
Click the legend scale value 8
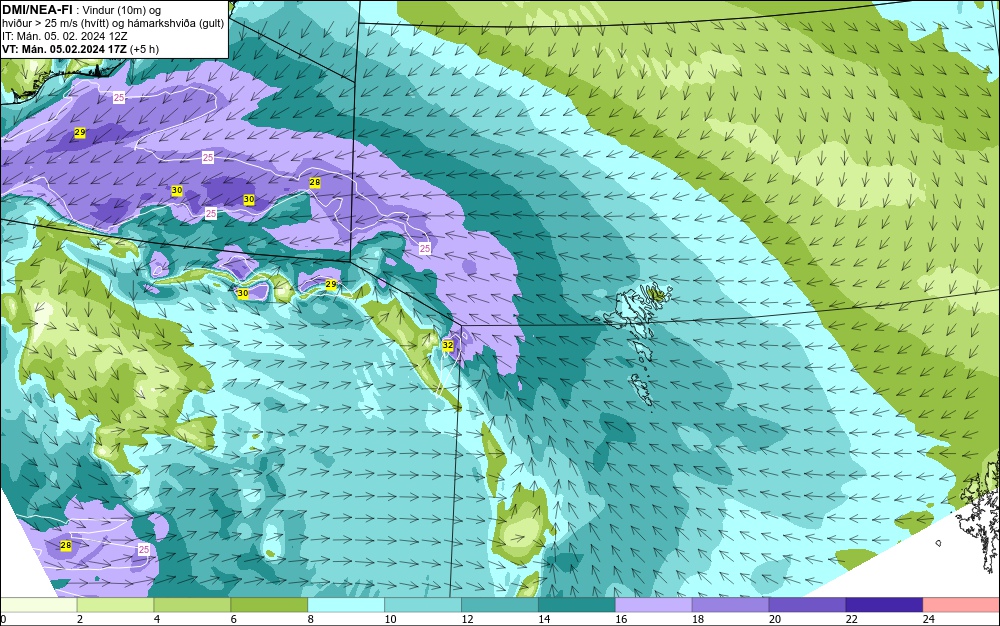click(x=311, y=619)
